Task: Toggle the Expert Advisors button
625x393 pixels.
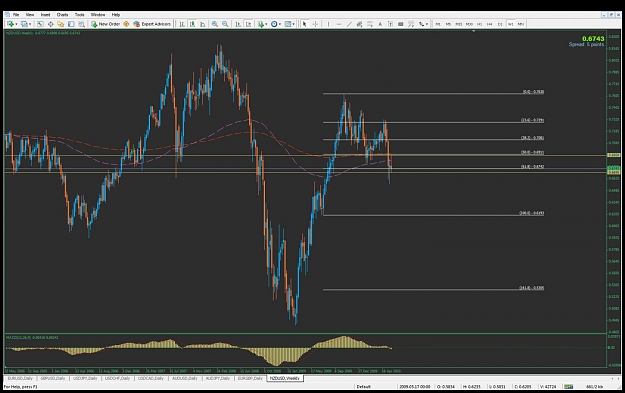Action: pyautogui.click(x=152, y=24)
